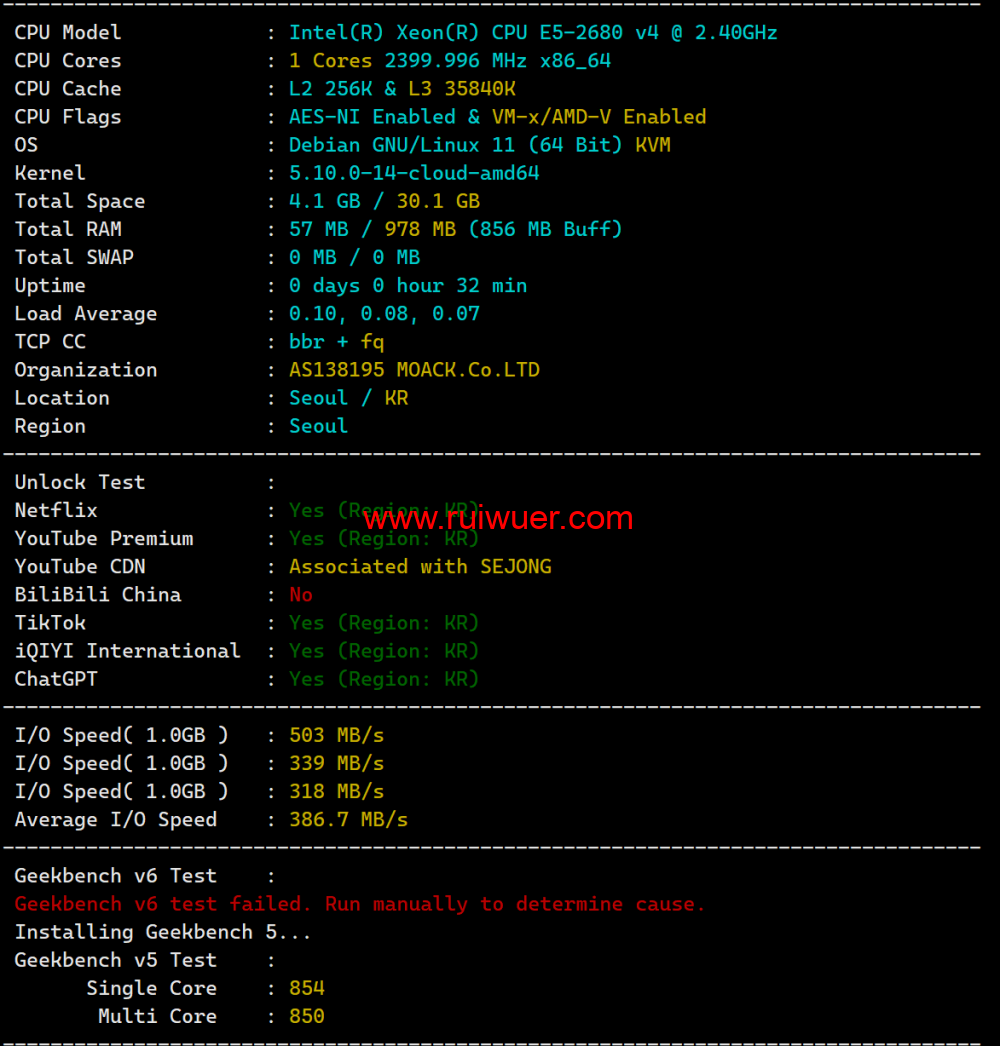Click the AS138195 MOACK.Co.LTD organization text
Image resolution: width=1000 pixels, height=1046 pixels.
click(414, 369)
